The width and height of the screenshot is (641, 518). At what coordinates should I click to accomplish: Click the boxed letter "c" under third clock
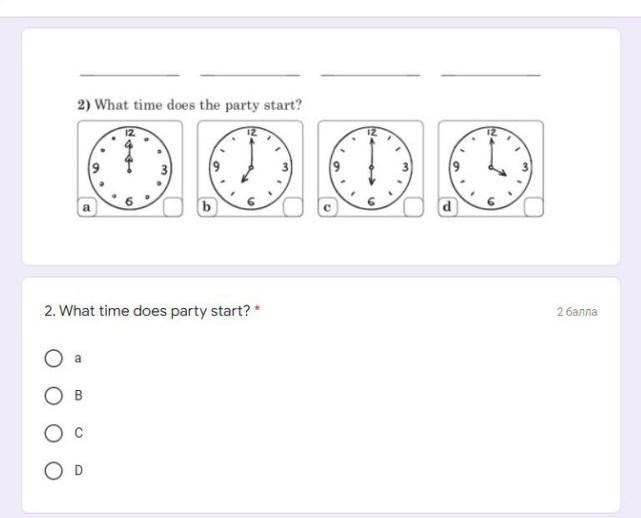click(327, 207)
